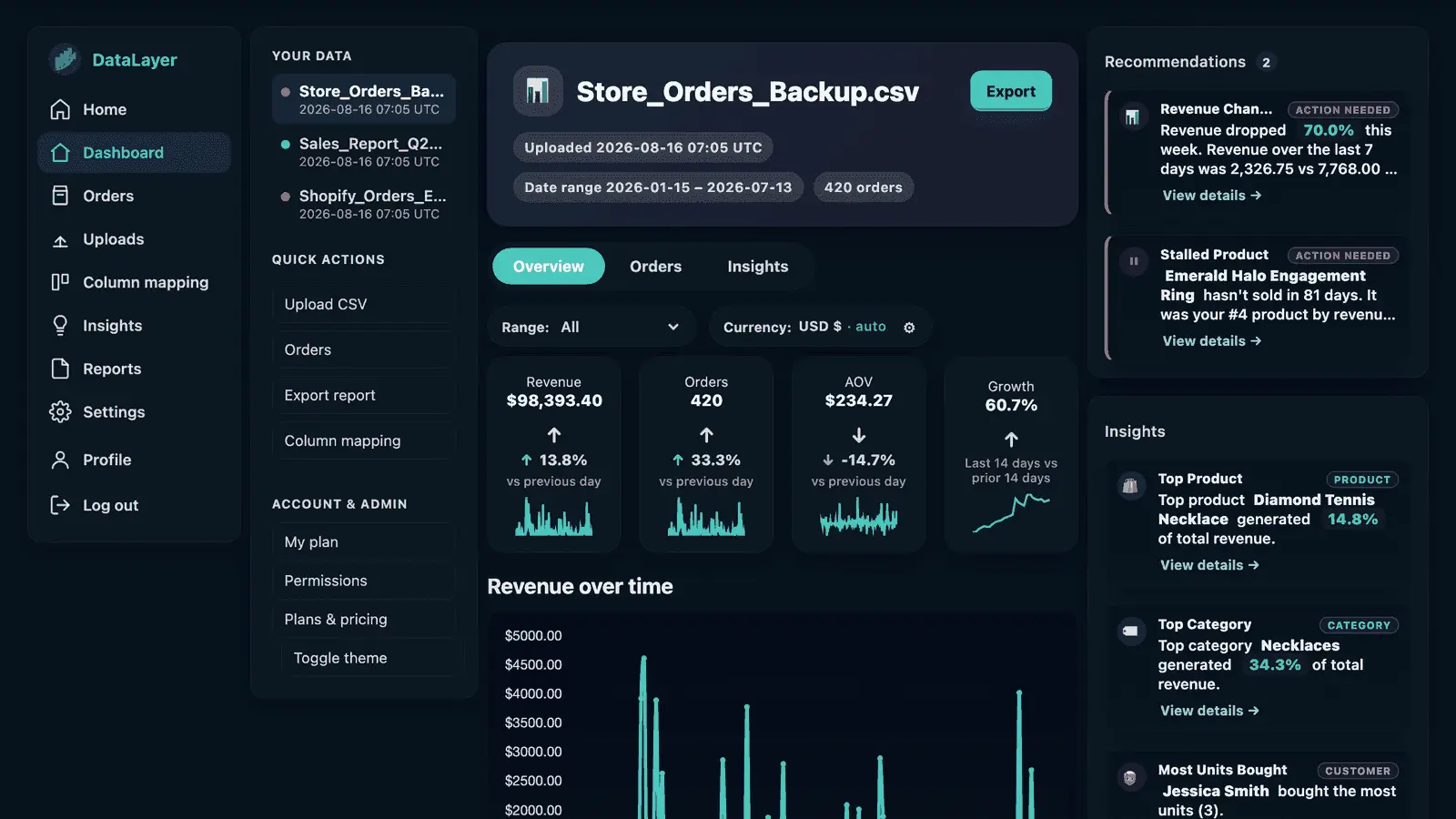1456x819 pixels.
Task: Click the Growth 60.7% value
Action: (1011, 405)
